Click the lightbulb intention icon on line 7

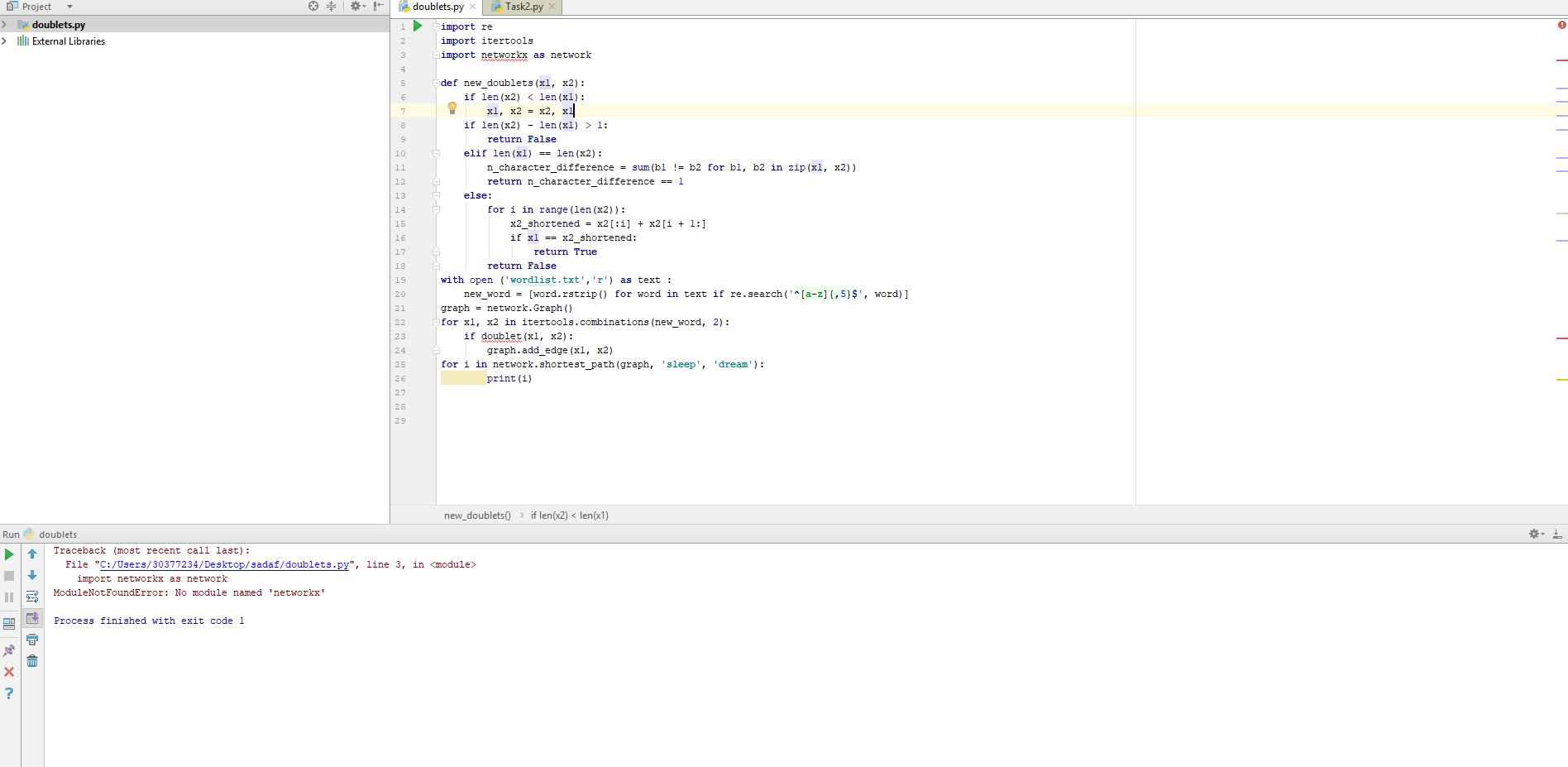coord(452,108)
